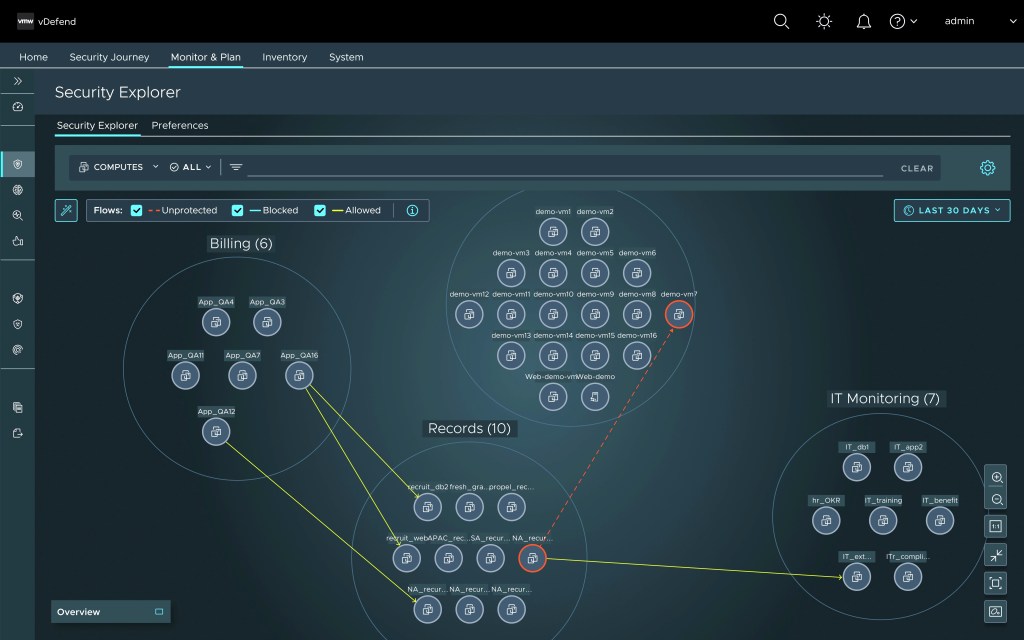Screen dimensions: 1024x640
Task: Click the fit-to-screen canvas icon
Action: (995, 583)
